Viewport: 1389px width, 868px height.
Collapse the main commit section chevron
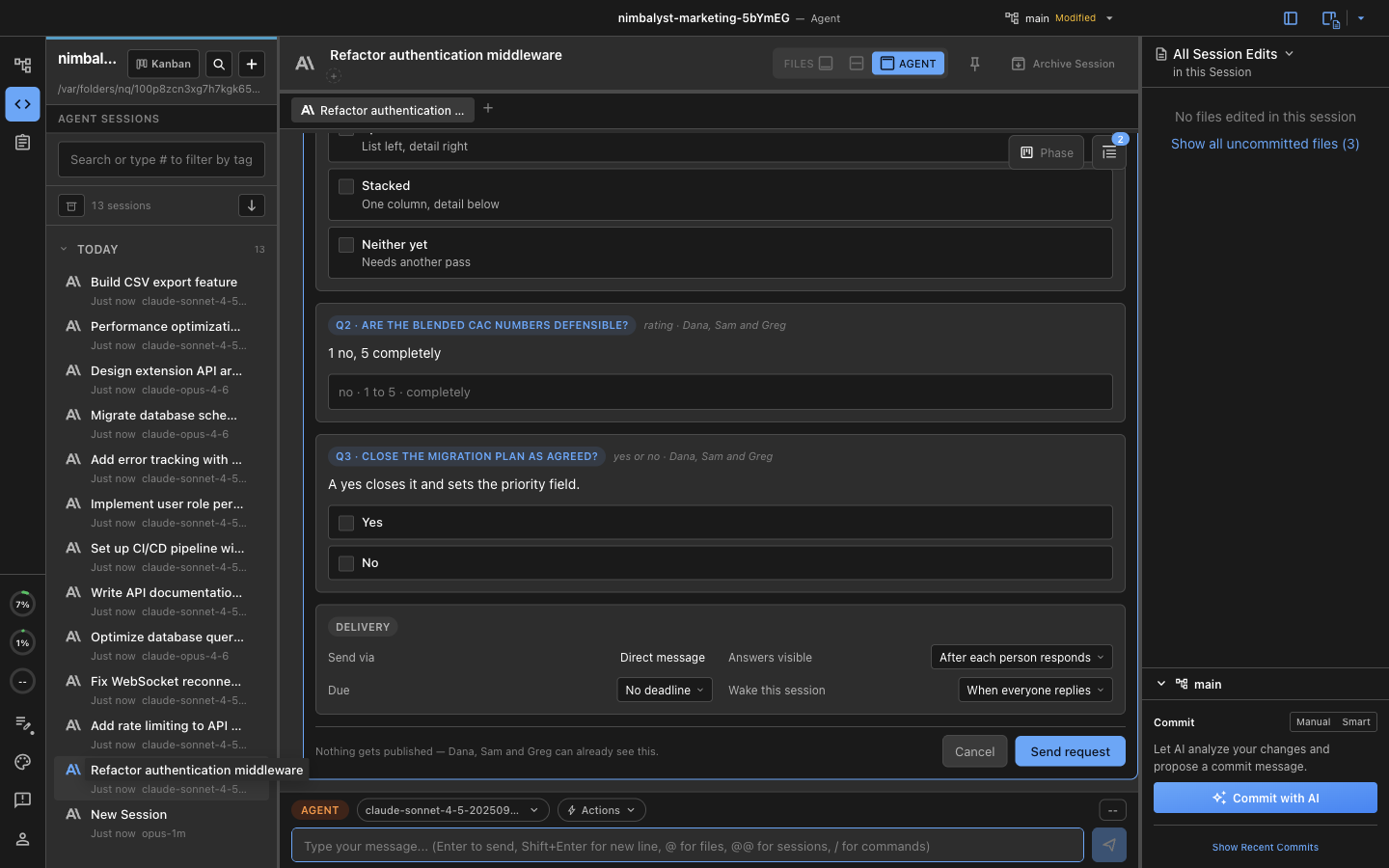(1161, 684)
